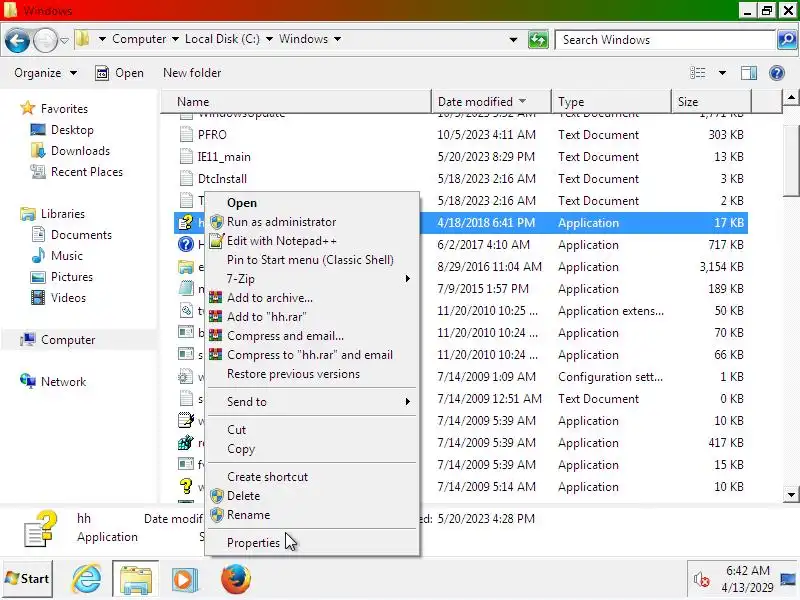Expand the Windows breadcrumb dropdown arrow
The width and height of the screenshot is (800, 600).
pos(337,39)
